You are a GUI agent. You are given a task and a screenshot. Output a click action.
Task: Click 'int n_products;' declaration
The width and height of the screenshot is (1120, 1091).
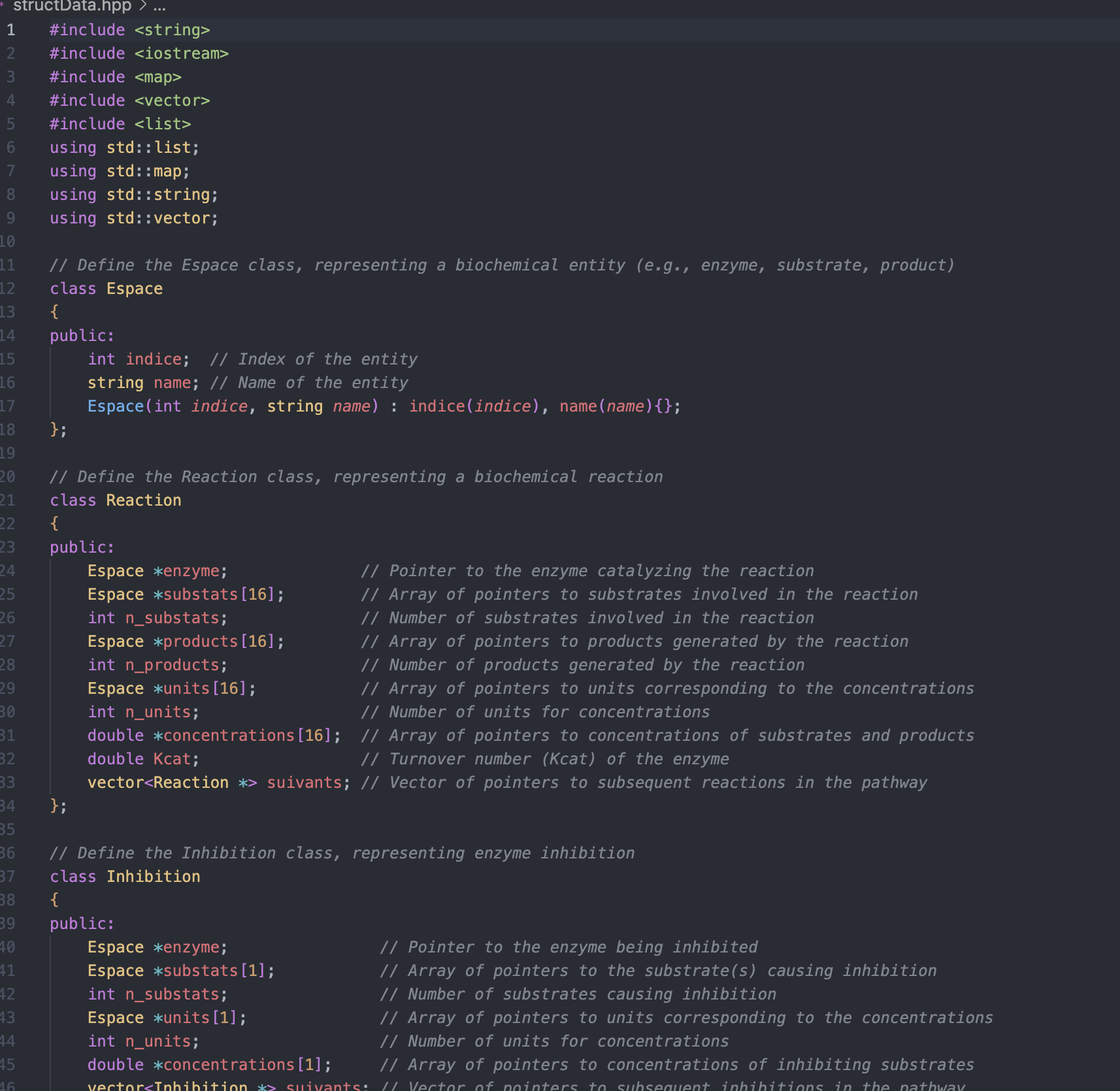(158, 665)
